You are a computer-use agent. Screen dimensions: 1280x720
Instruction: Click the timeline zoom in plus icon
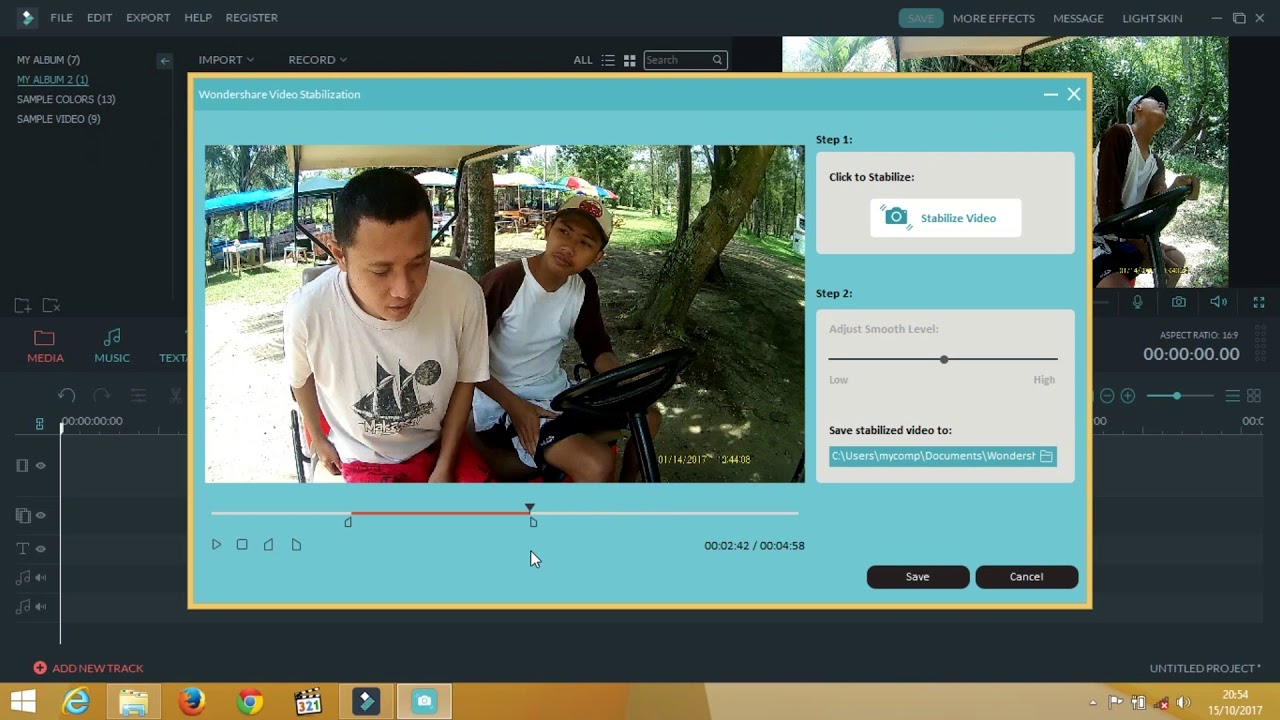tap(1128, 396)
